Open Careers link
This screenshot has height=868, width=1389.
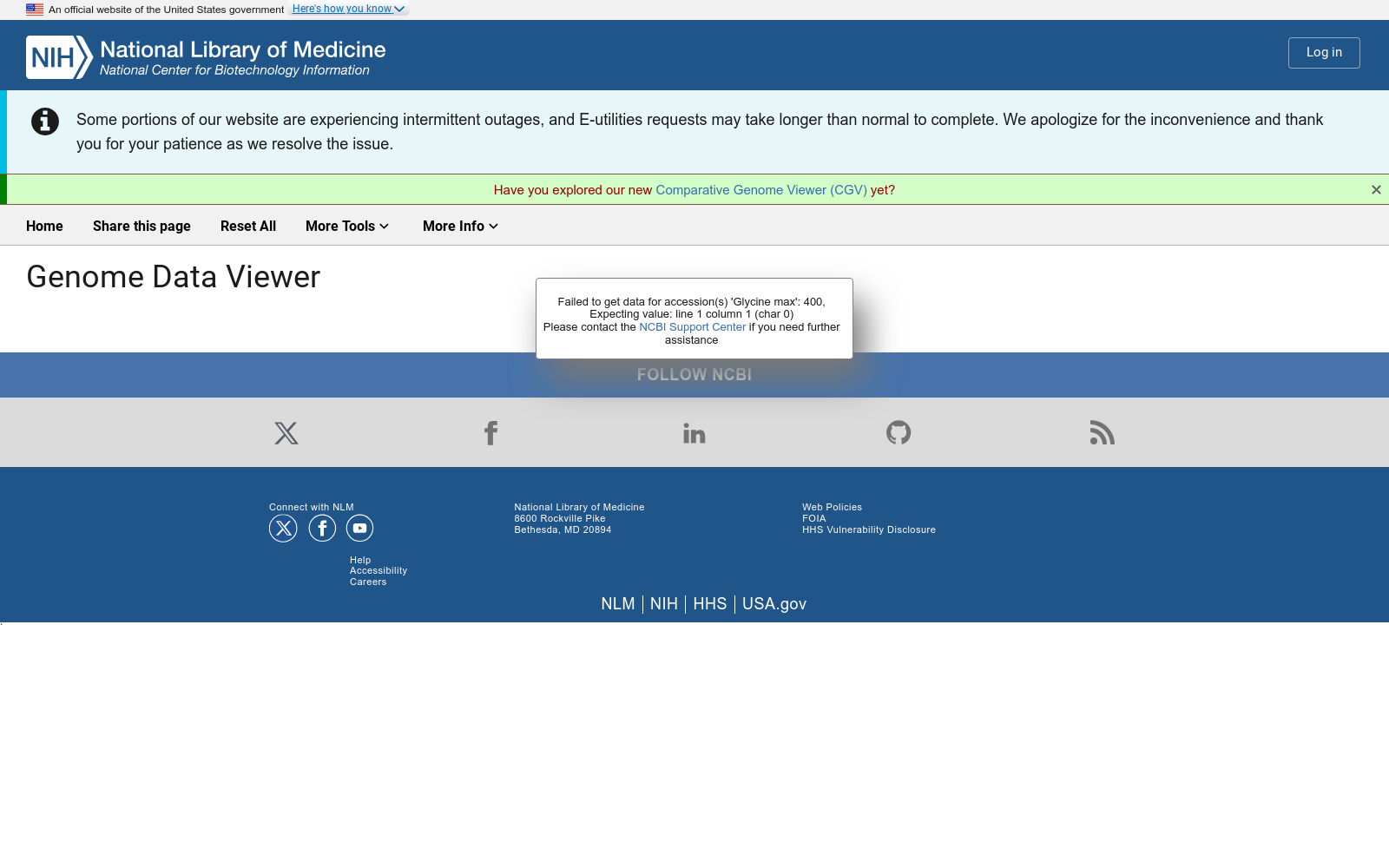[x=368, y=582]
